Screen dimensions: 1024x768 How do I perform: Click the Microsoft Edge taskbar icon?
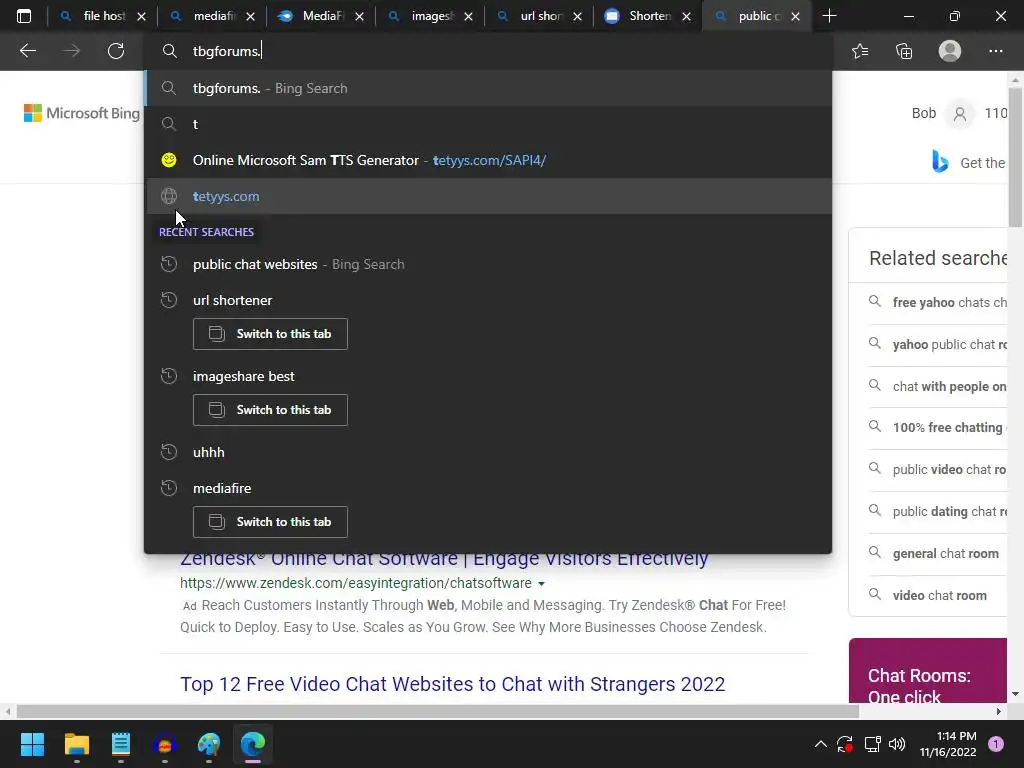[x=253, y=744]
